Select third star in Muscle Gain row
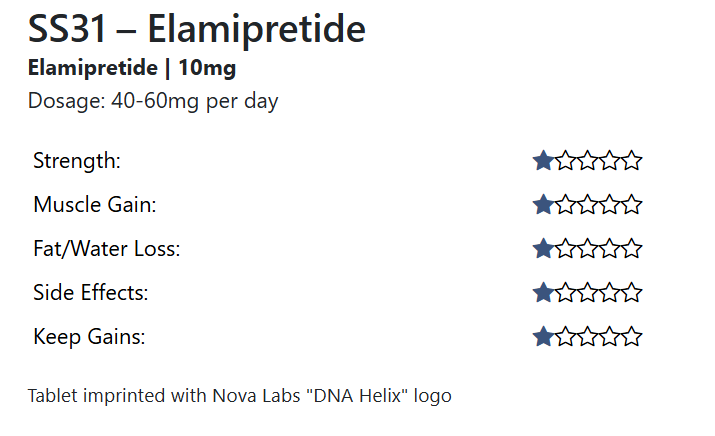 588,204
